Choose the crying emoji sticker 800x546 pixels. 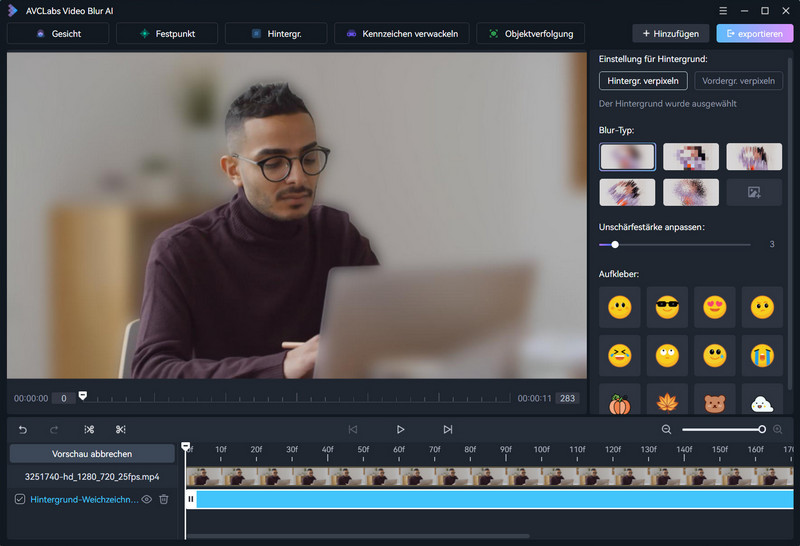(762, 355)
